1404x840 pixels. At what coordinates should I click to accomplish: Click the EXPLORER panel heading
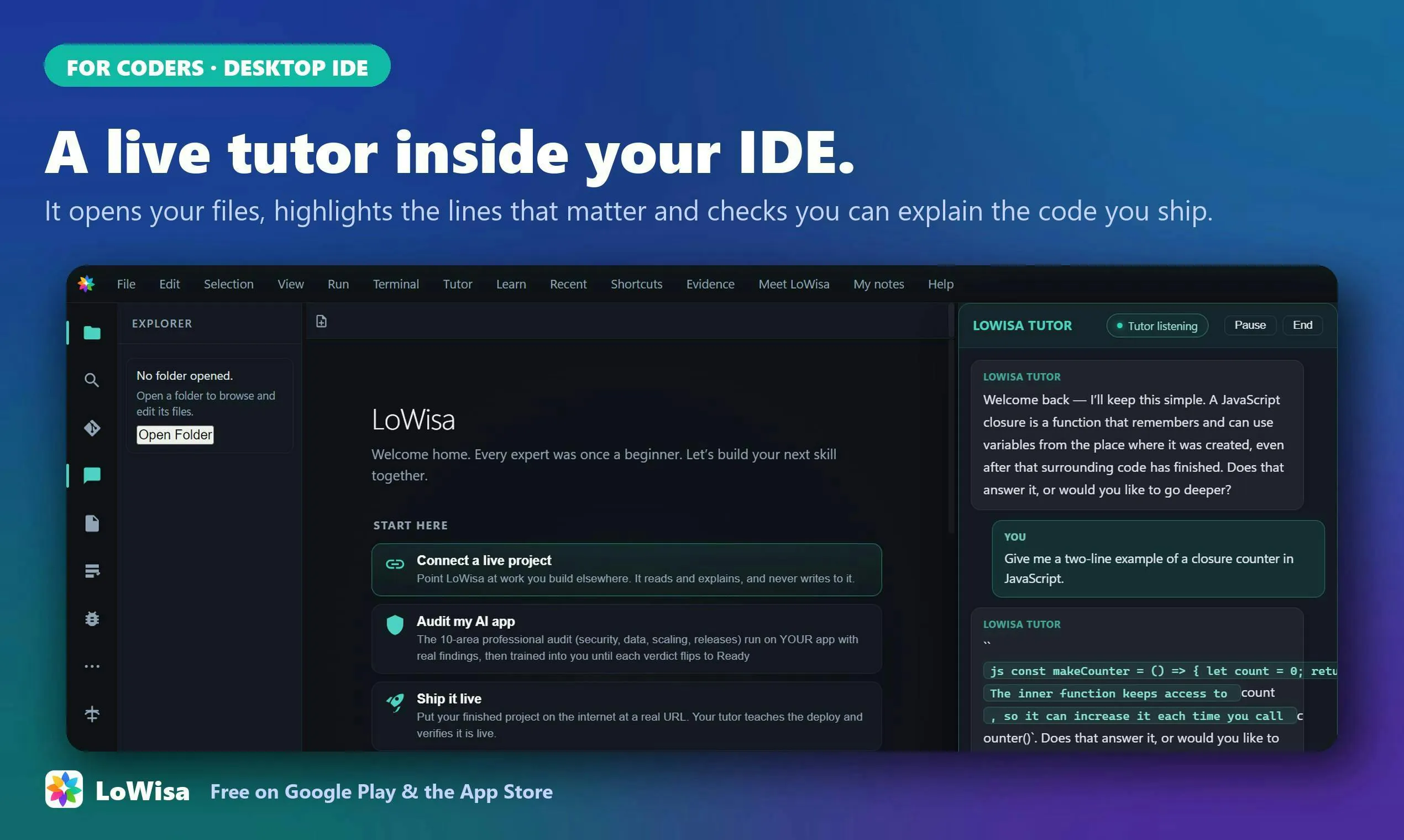pyautogui.click(x=162, y=324)
